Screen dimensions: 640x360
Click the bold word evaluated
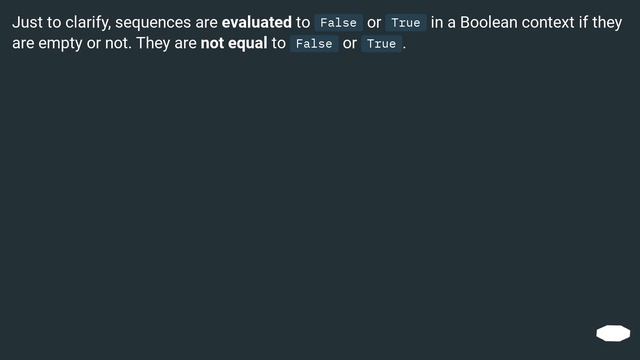[x=257, y=22]
